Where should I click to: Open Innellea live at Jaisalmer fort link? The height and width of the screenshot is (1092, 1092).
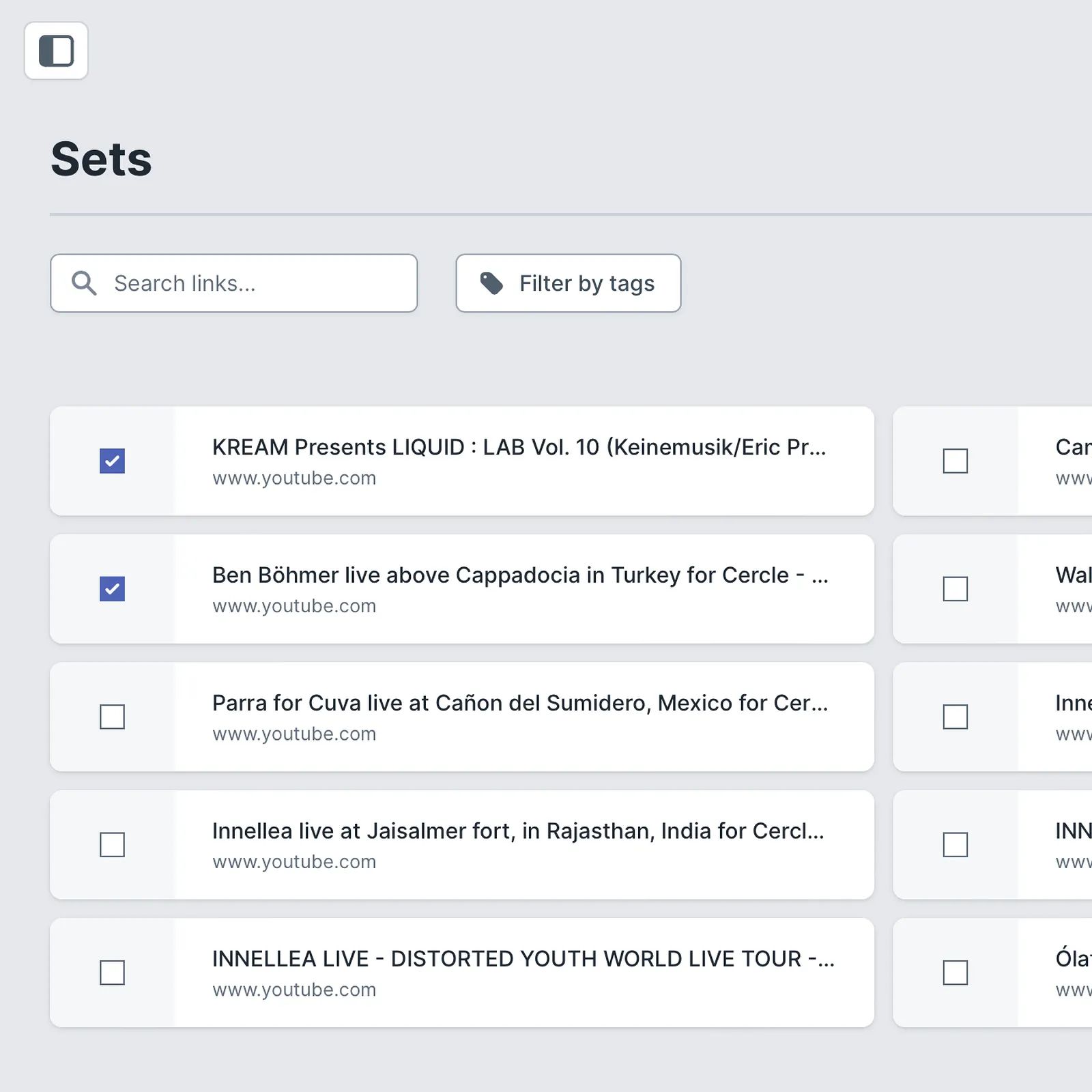[x=519, y=831]
